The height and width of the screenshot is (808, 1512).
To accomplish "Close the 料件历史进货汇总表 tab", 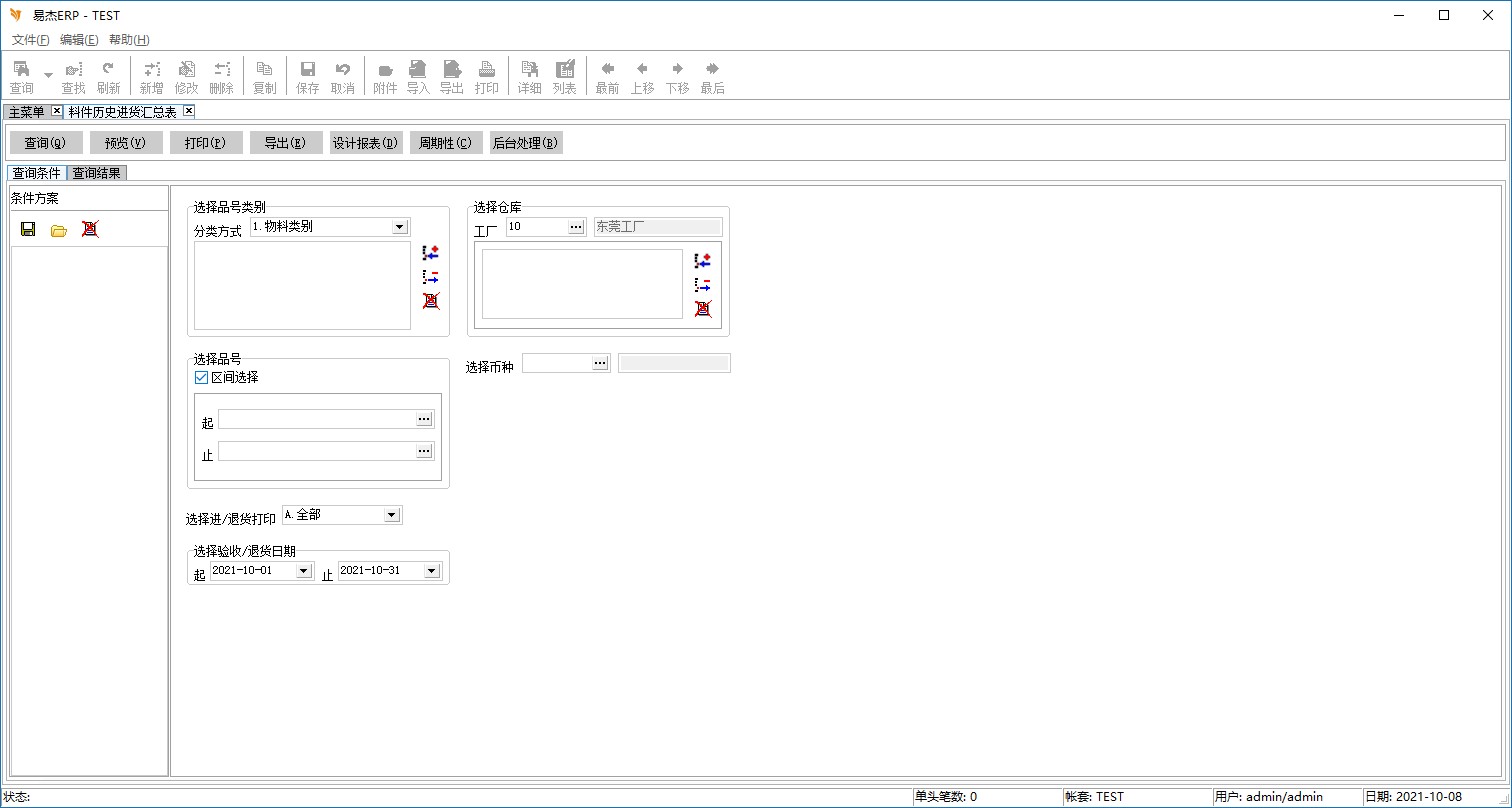I will [x=188, y=111].
